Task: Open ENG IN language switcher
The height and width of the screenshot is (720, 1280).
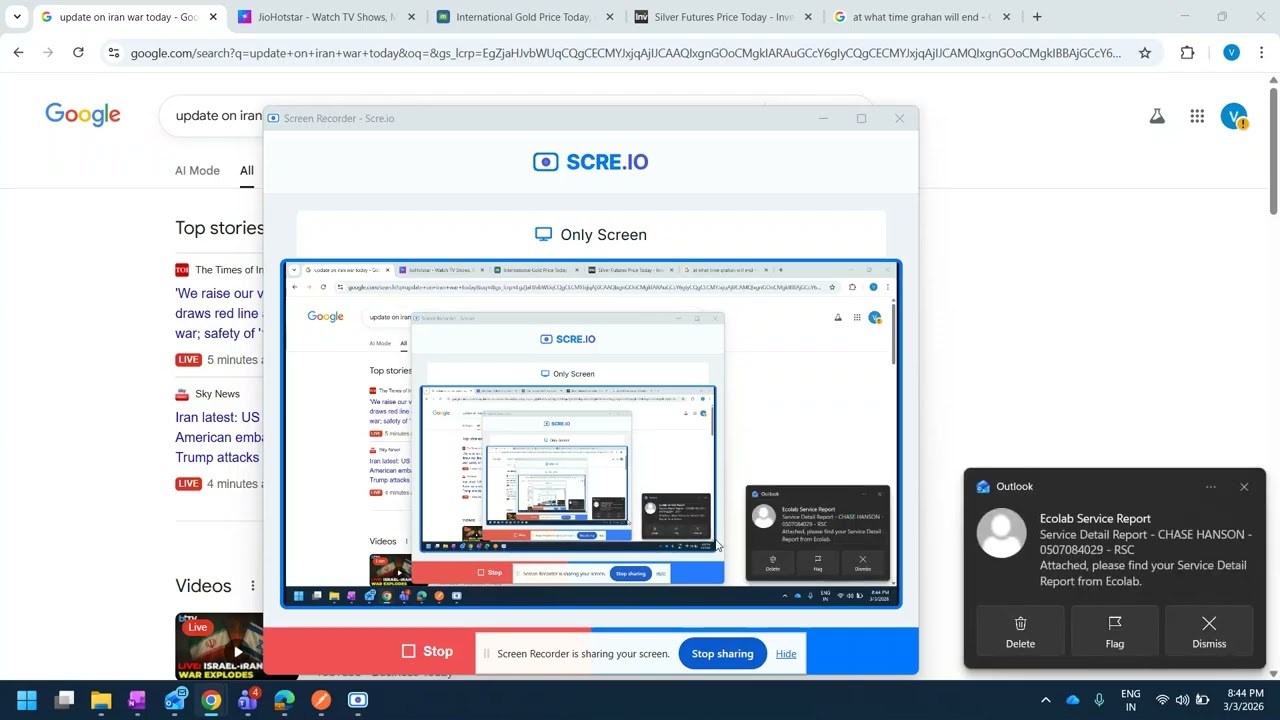Action: click(x=1131, y=700)
